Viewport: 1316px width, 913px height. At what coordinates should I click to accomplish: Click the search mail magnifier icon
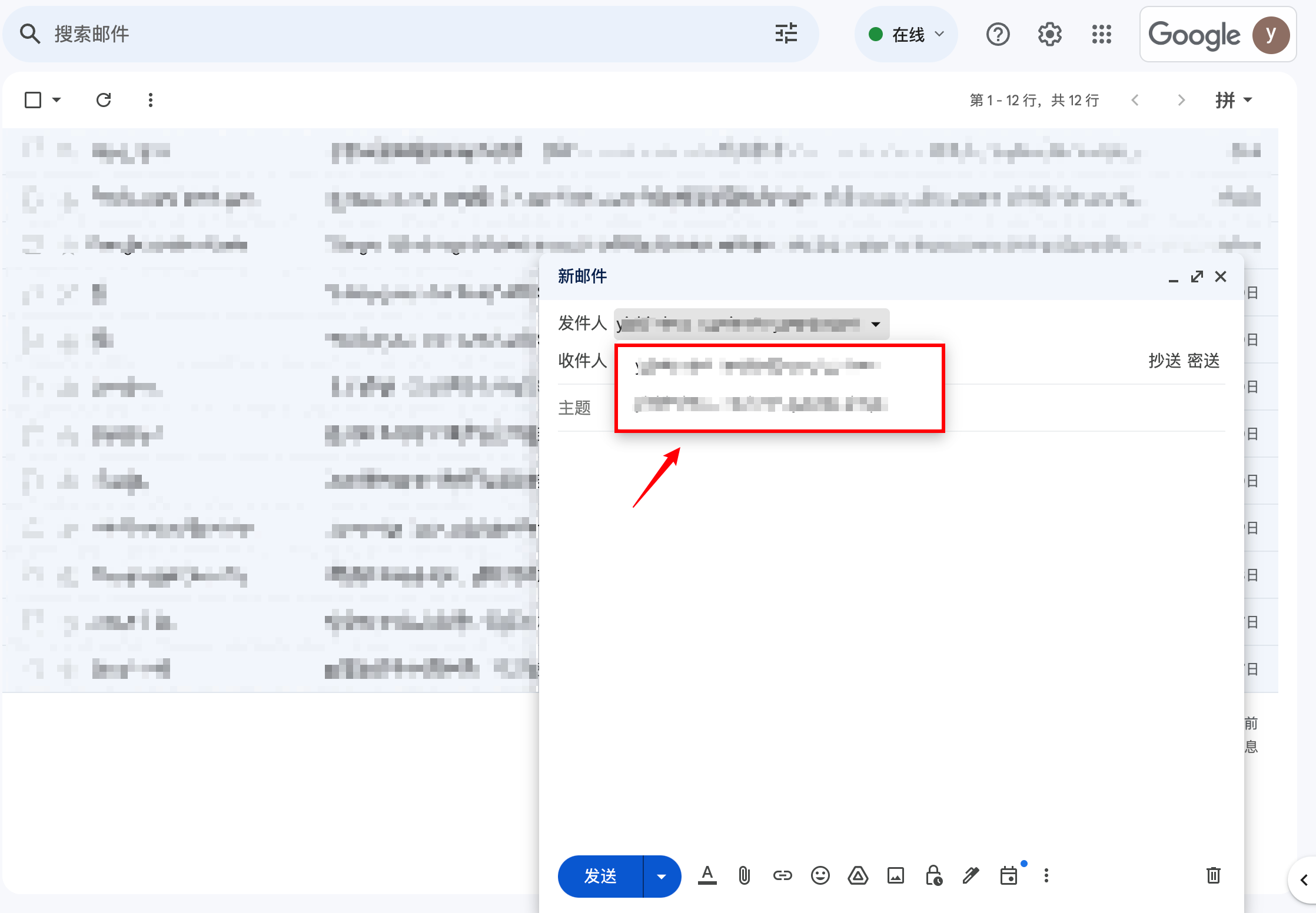tap(29, 34)
